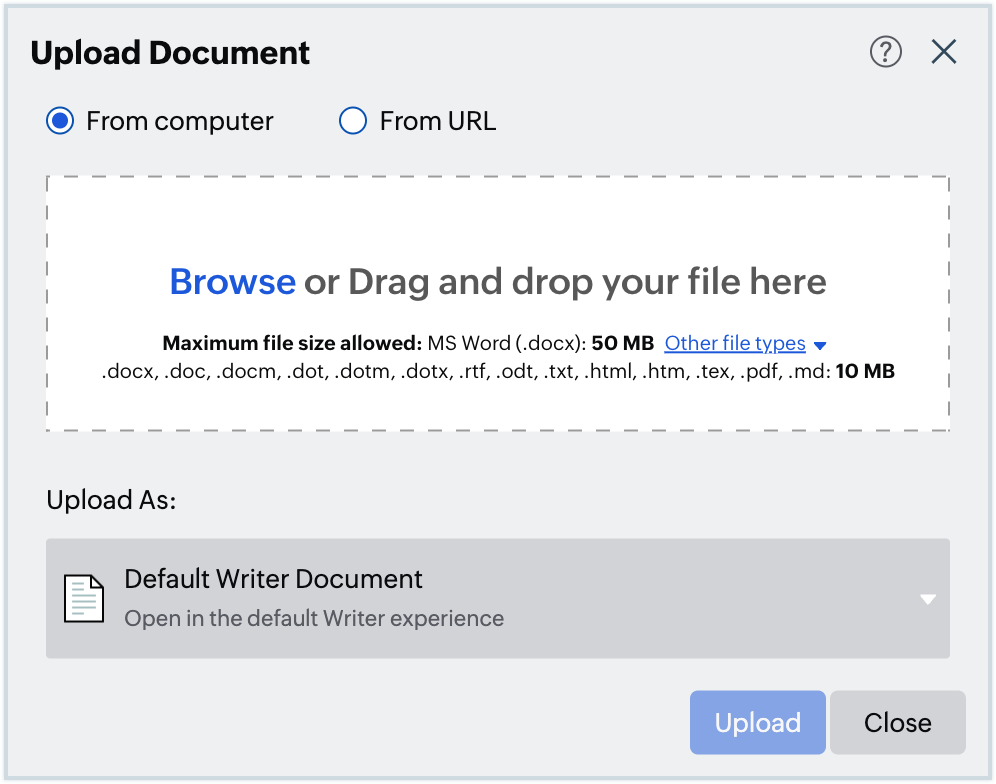Click the page icon beside Default Writer Document
The height and width of the screenshot is (784, 996).
tap(85, 597)
